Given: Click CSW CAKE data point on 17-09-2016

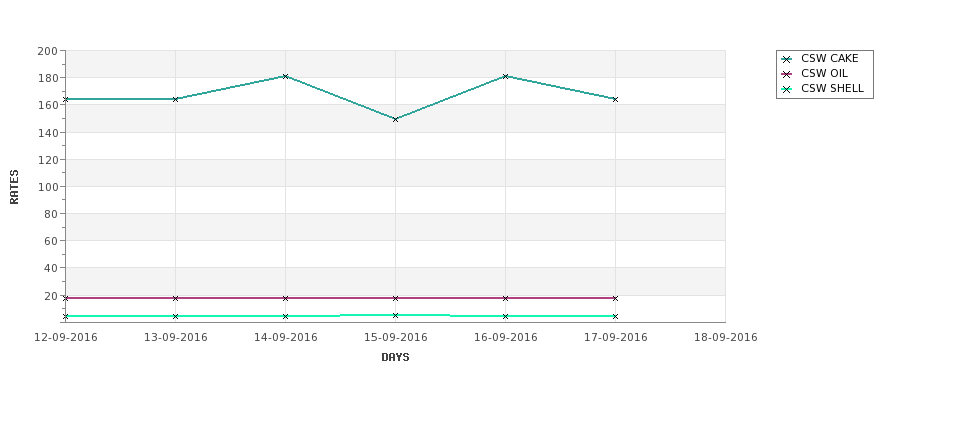Looking at the screenshot, I should (616, 99).
